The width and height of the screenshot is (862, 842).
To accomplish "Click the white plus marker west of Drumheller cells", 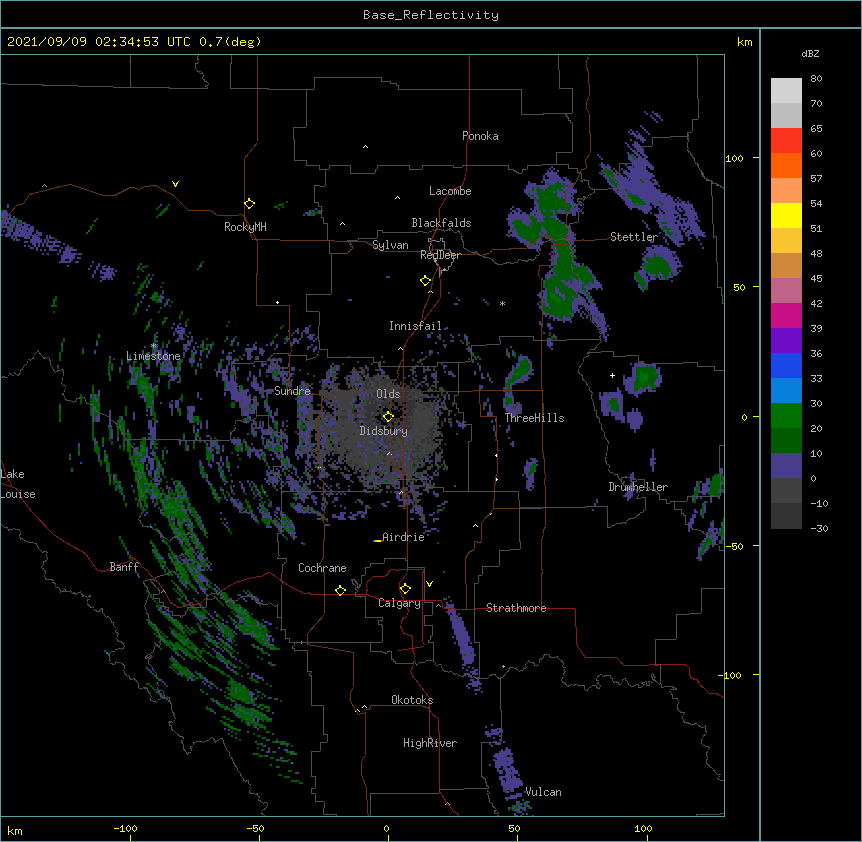I will [x=612, y=375].
